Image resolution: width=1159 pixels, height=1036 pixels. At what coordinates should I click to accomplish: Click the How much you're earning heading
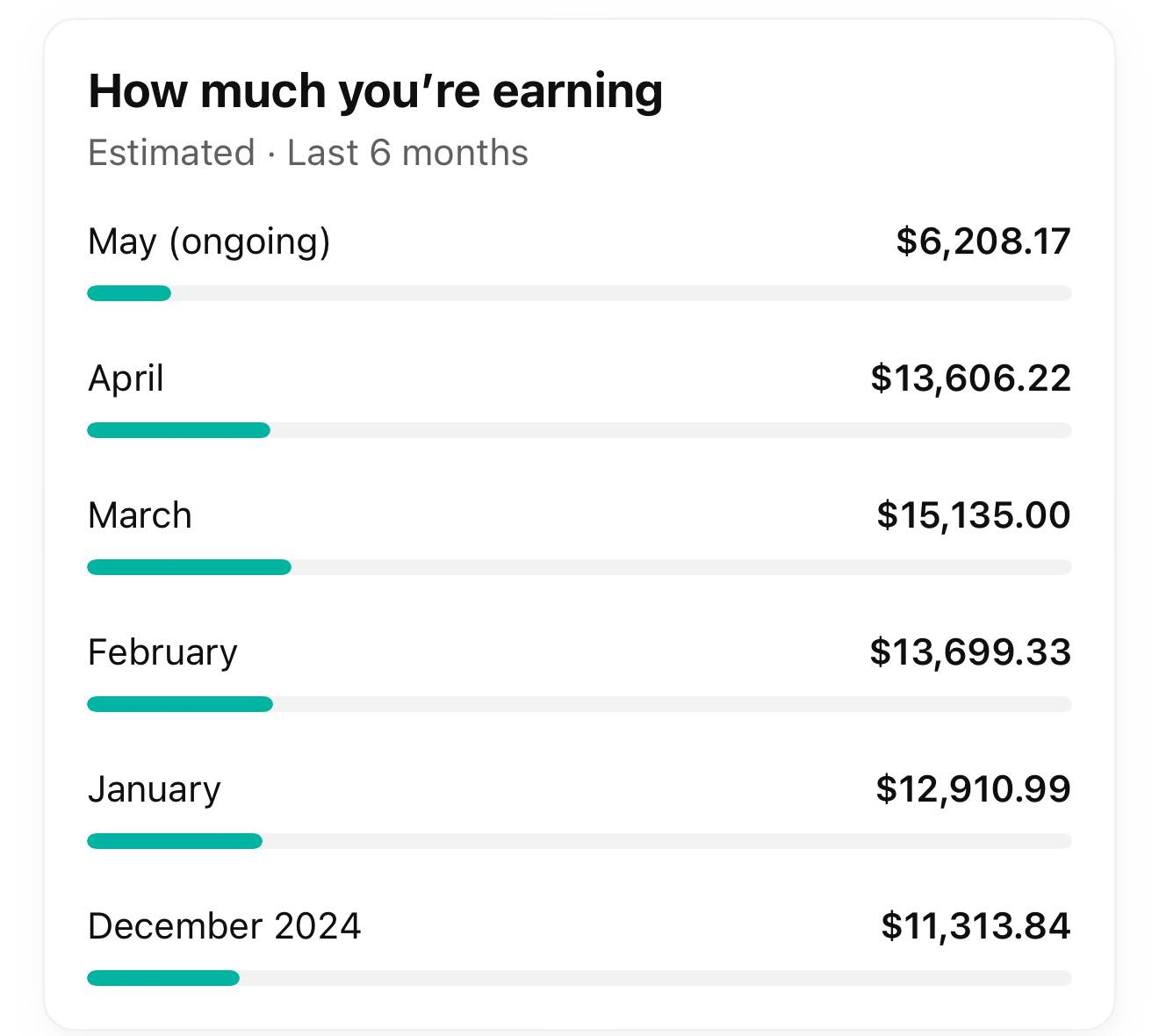click(x=375, y=91)
